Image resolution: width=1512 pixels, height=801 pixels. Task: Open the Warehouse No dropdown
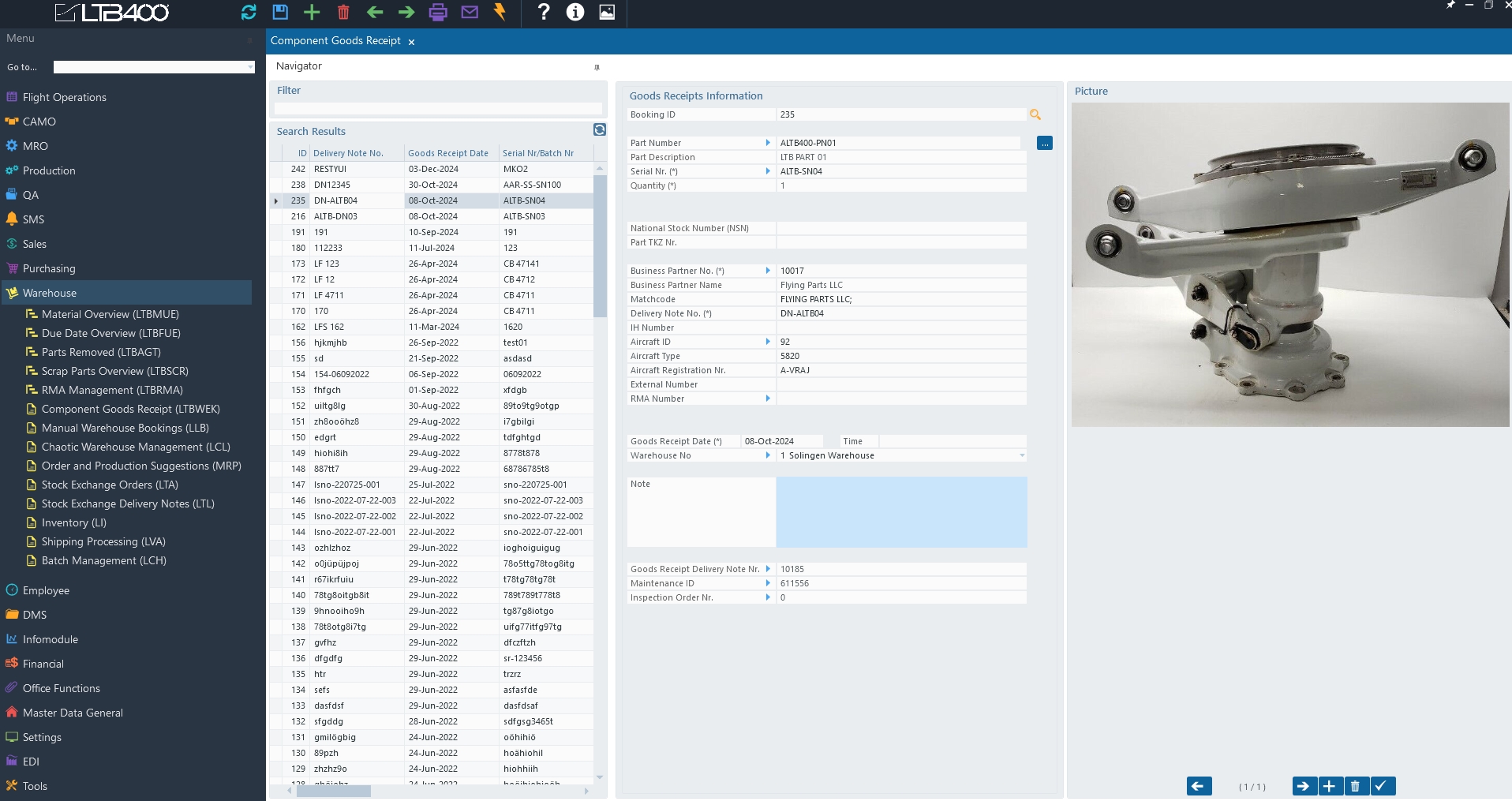pos(1022,456)
